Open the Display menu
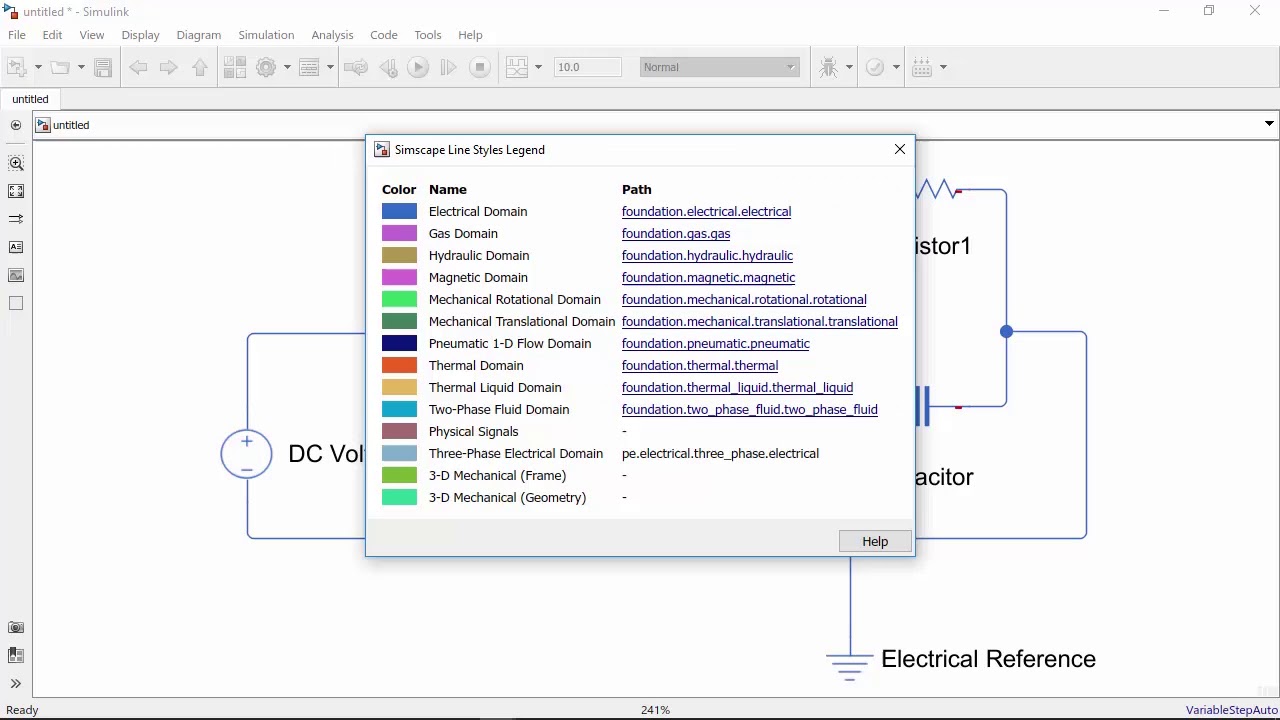 (x=140, y=35)
